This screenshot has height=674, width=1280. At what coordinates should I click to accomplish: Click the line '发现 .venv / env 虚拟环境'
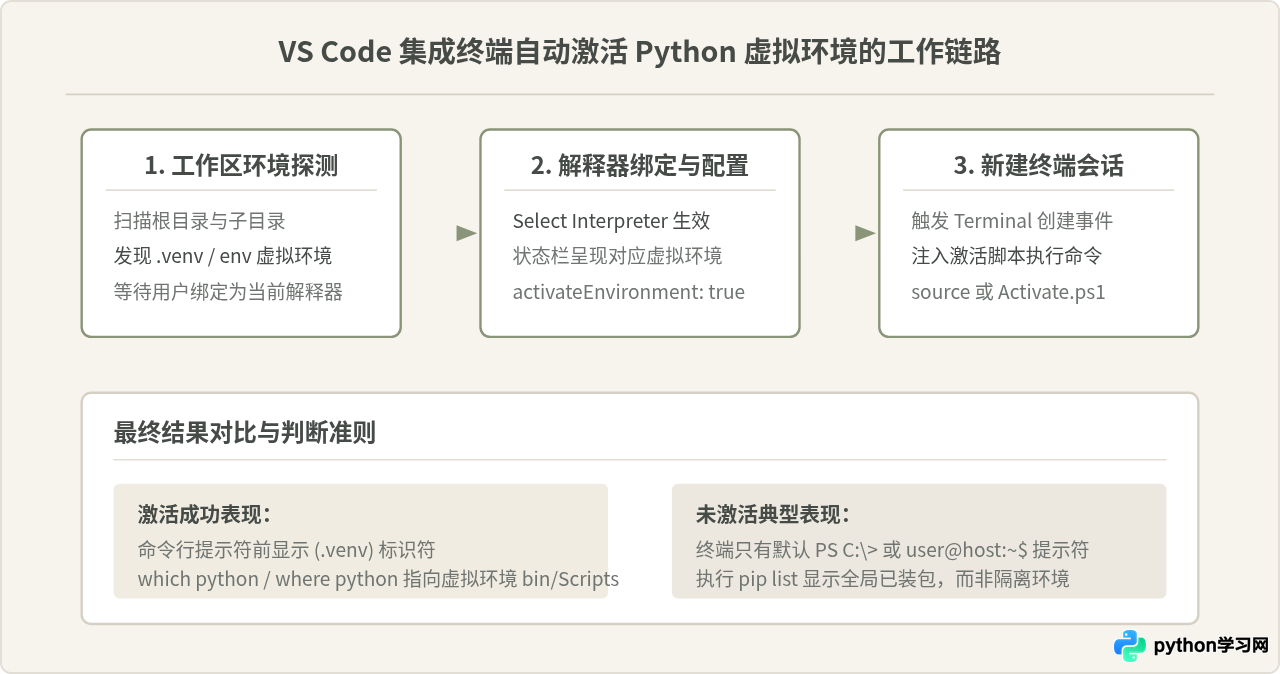coord(223,256)
